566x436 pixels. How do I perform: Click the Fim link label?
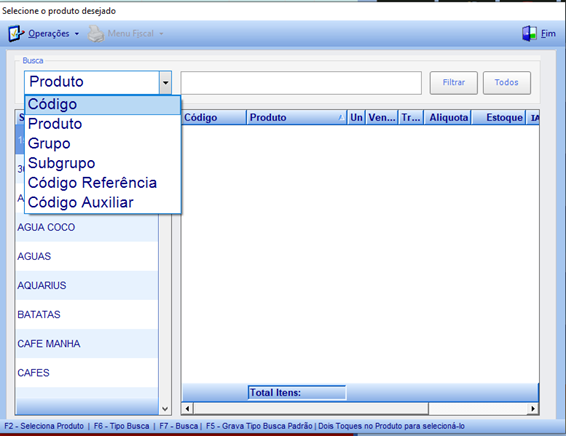(548, 34)
